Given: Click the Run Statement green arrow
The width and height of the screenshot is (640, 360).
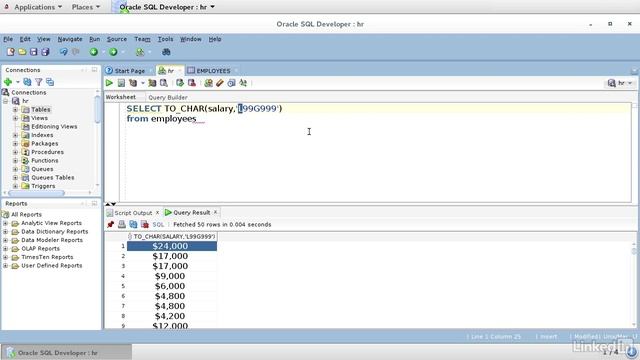Looking at the screenshot, I should tap(109, 83).
